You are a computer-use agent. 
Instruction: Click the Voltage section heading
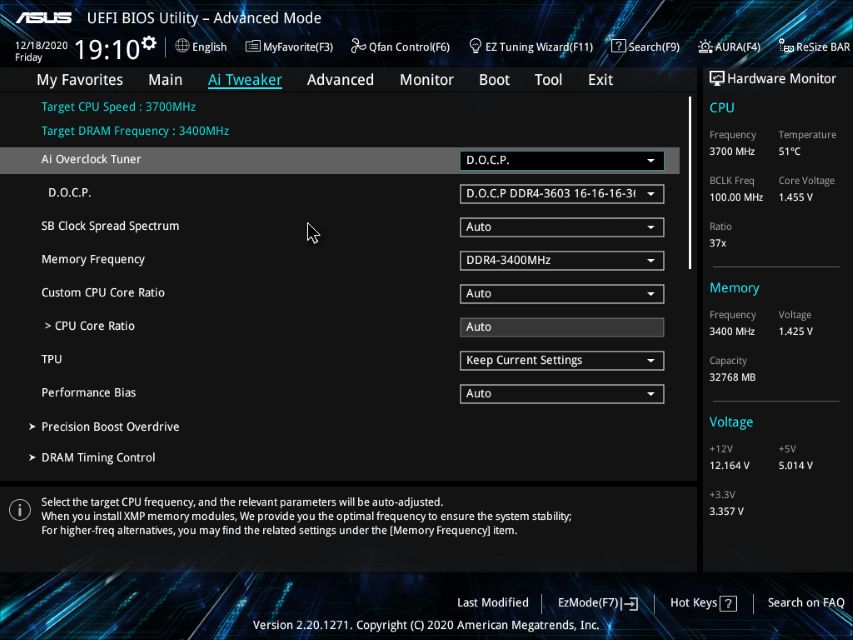pyautogui.click(x=731, y=422)
